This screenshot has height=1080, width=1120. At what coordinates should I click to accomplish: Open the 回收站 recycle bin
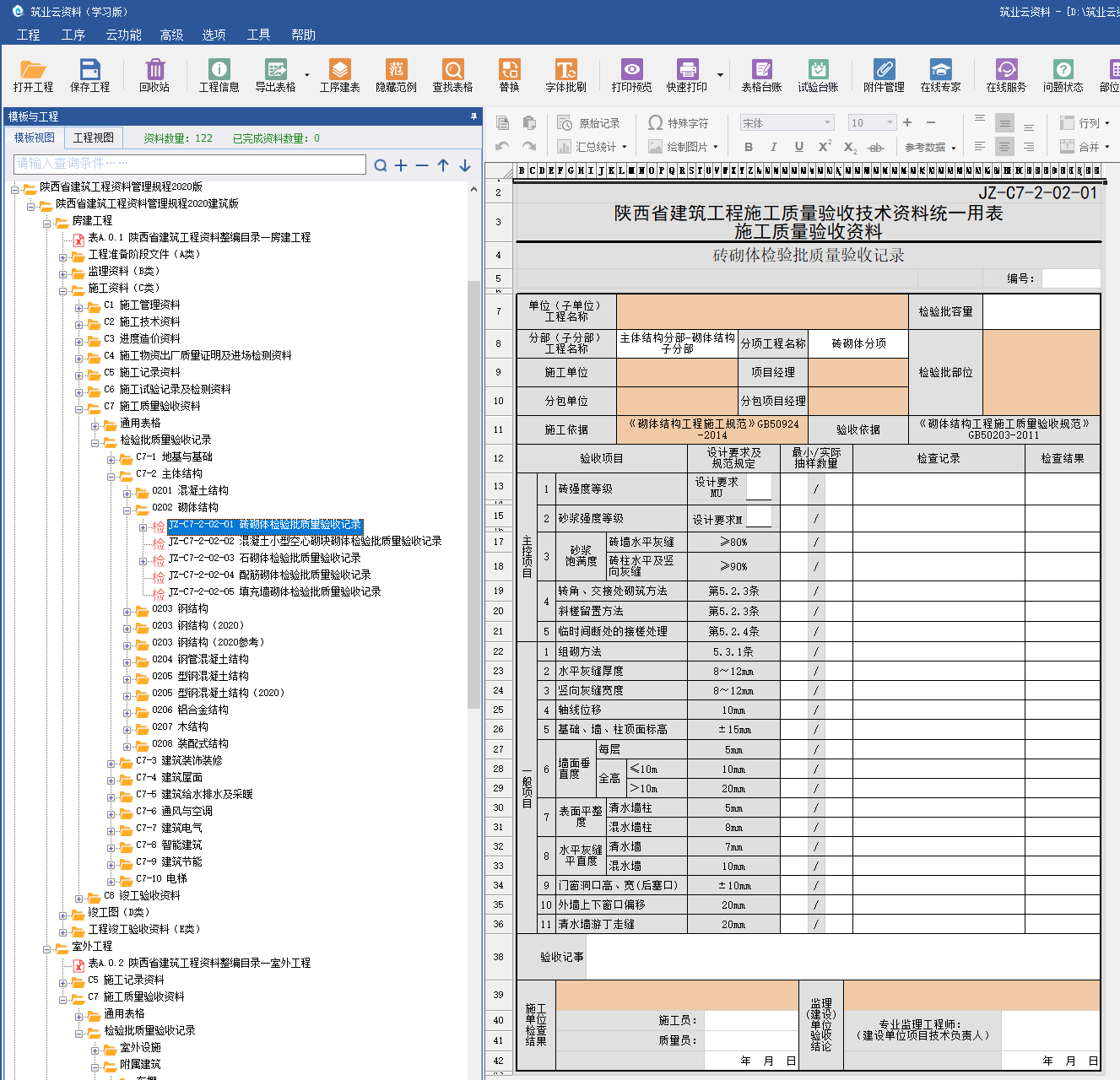(x=154, y=75)
